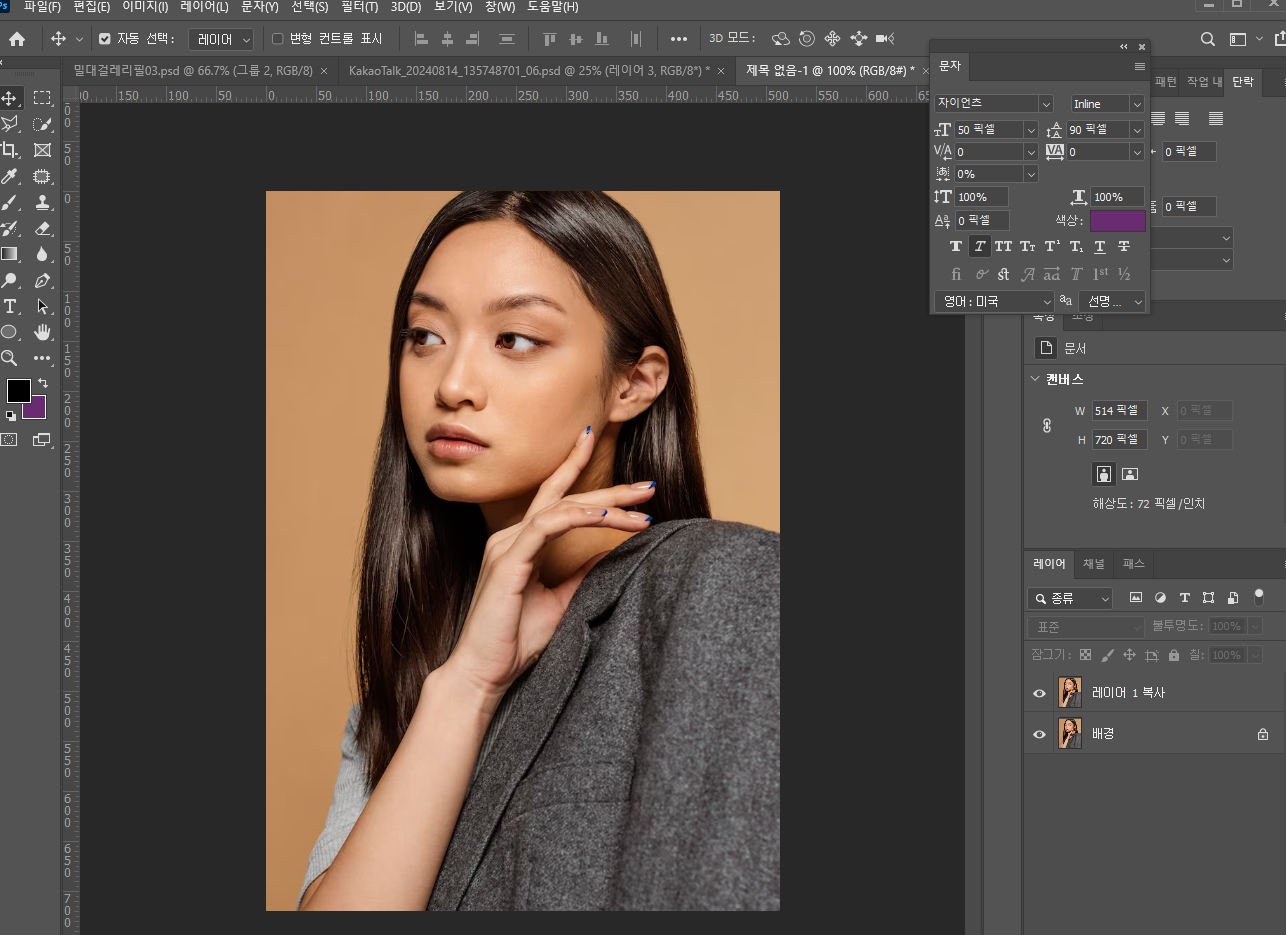The height and width of the screenshot is (935, 1286).
Task: Select the Dodge tool
Action: (10, 280)
